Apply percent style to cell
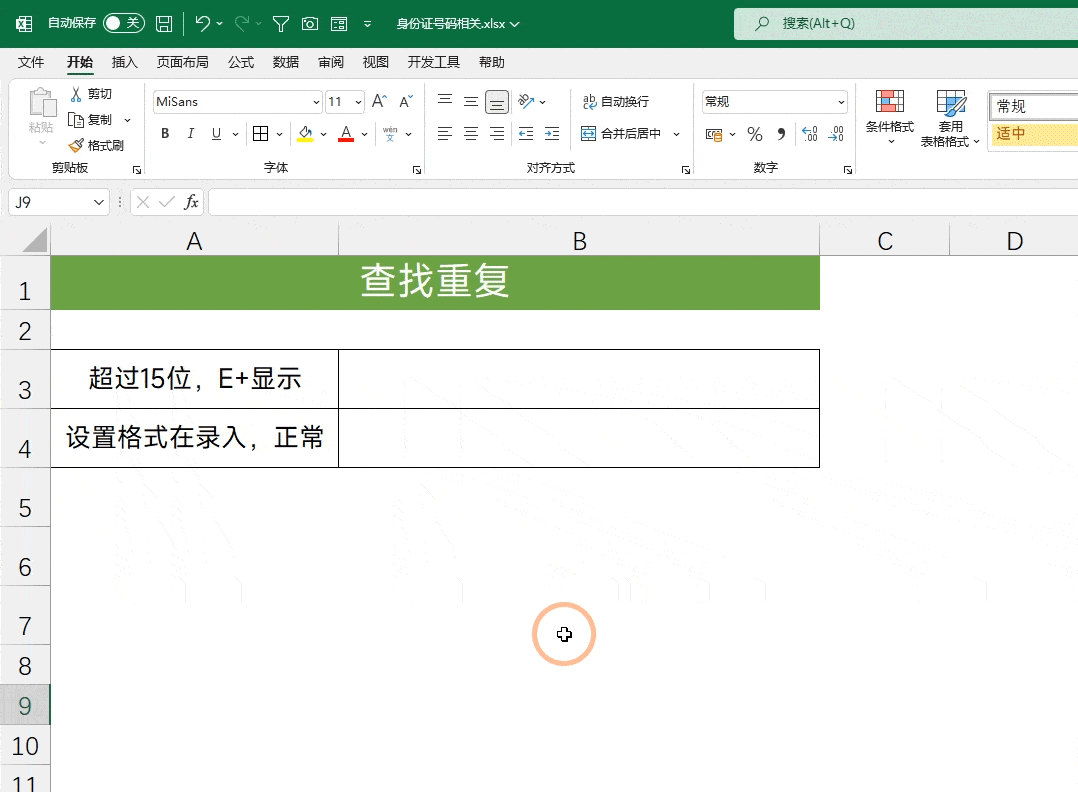 tap(755, 134)
